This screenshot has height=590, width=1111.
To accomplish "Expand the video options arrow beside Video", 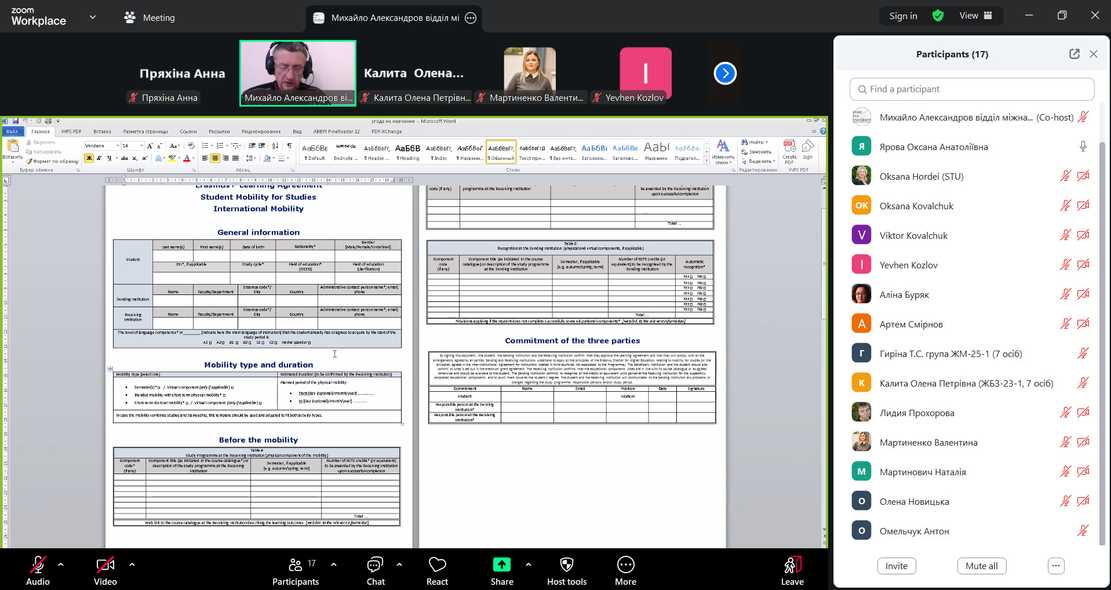I will point(129,564).
